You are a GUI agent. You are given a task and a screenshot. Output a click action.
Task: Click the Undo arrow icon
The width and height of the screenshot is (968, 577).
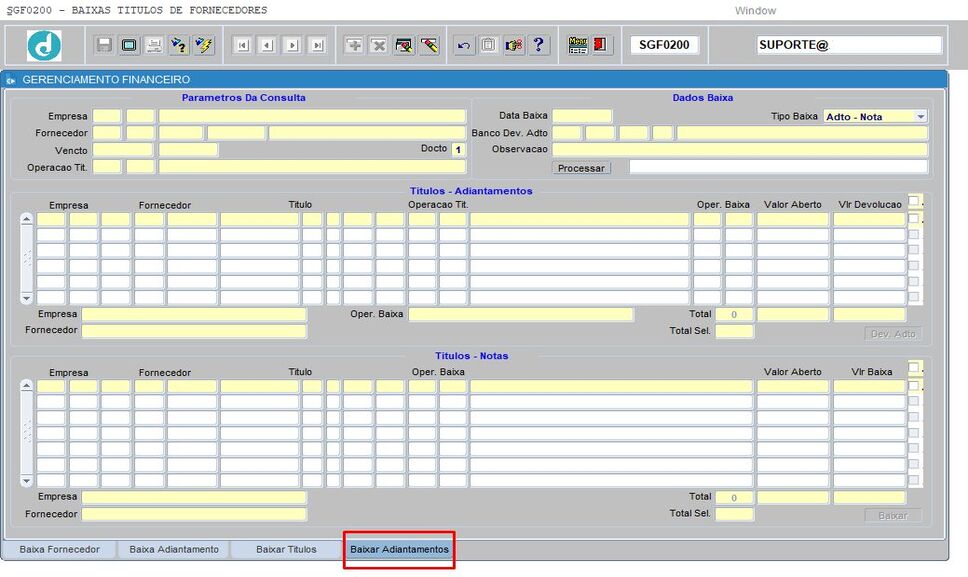tap(464, 45)
